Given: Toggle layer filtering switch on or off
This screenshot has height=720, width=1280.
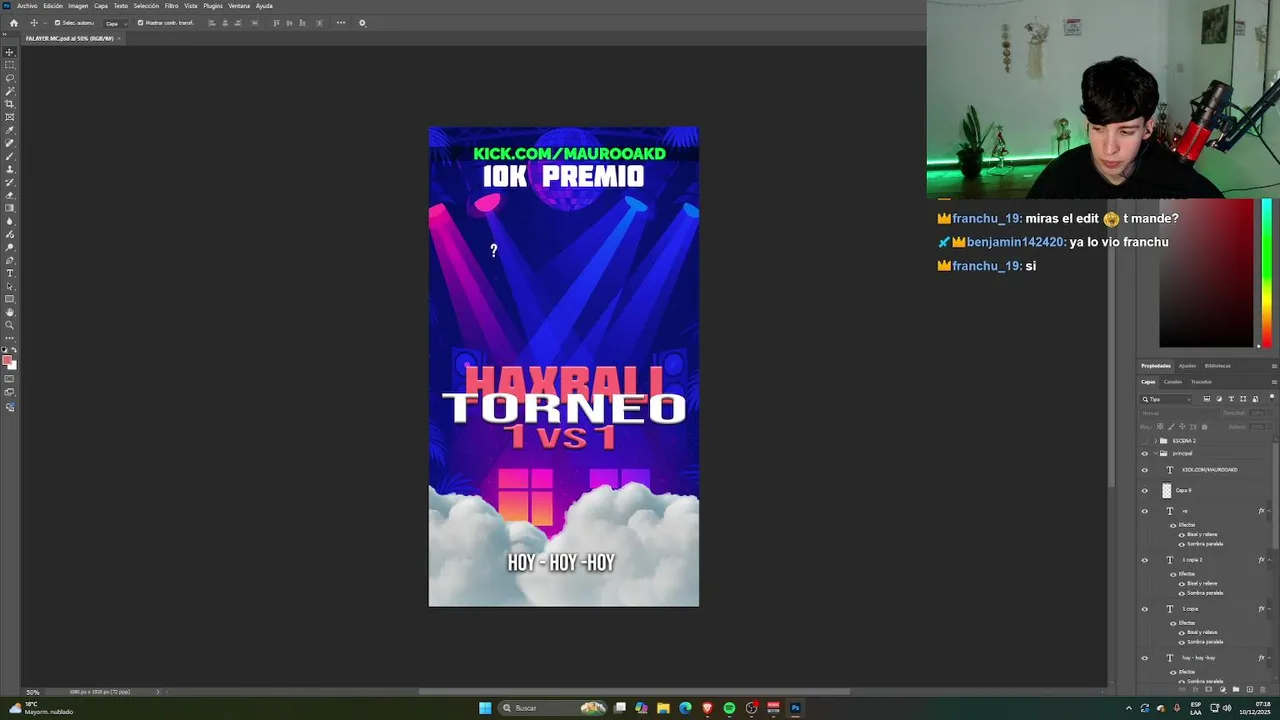Looking at the screenshot, I should (x=1271, y=397).
